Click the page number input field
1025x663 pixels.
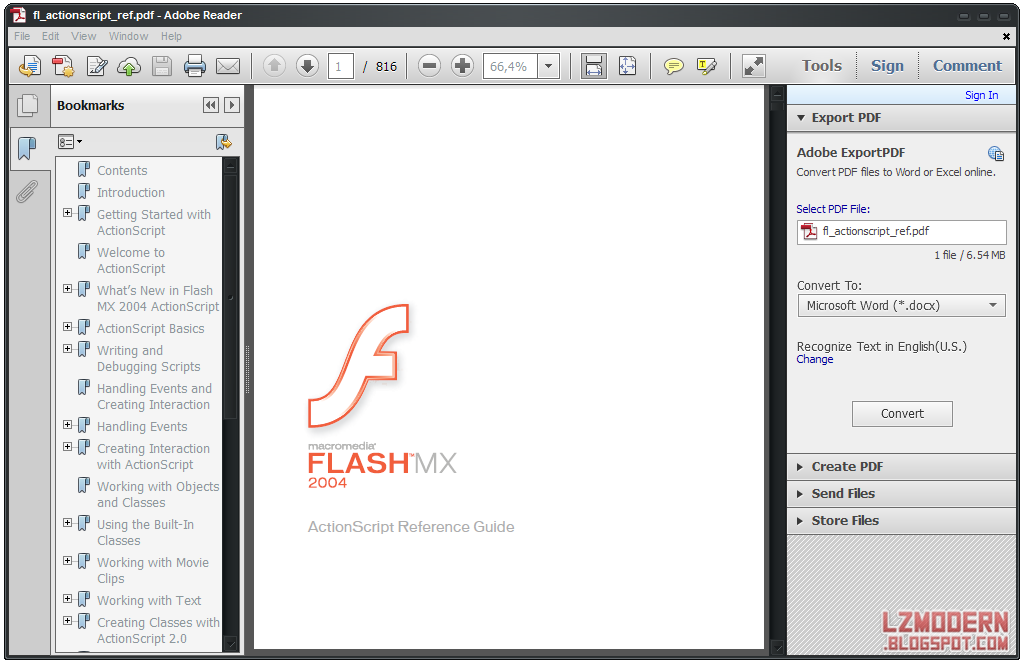point(341,66)
